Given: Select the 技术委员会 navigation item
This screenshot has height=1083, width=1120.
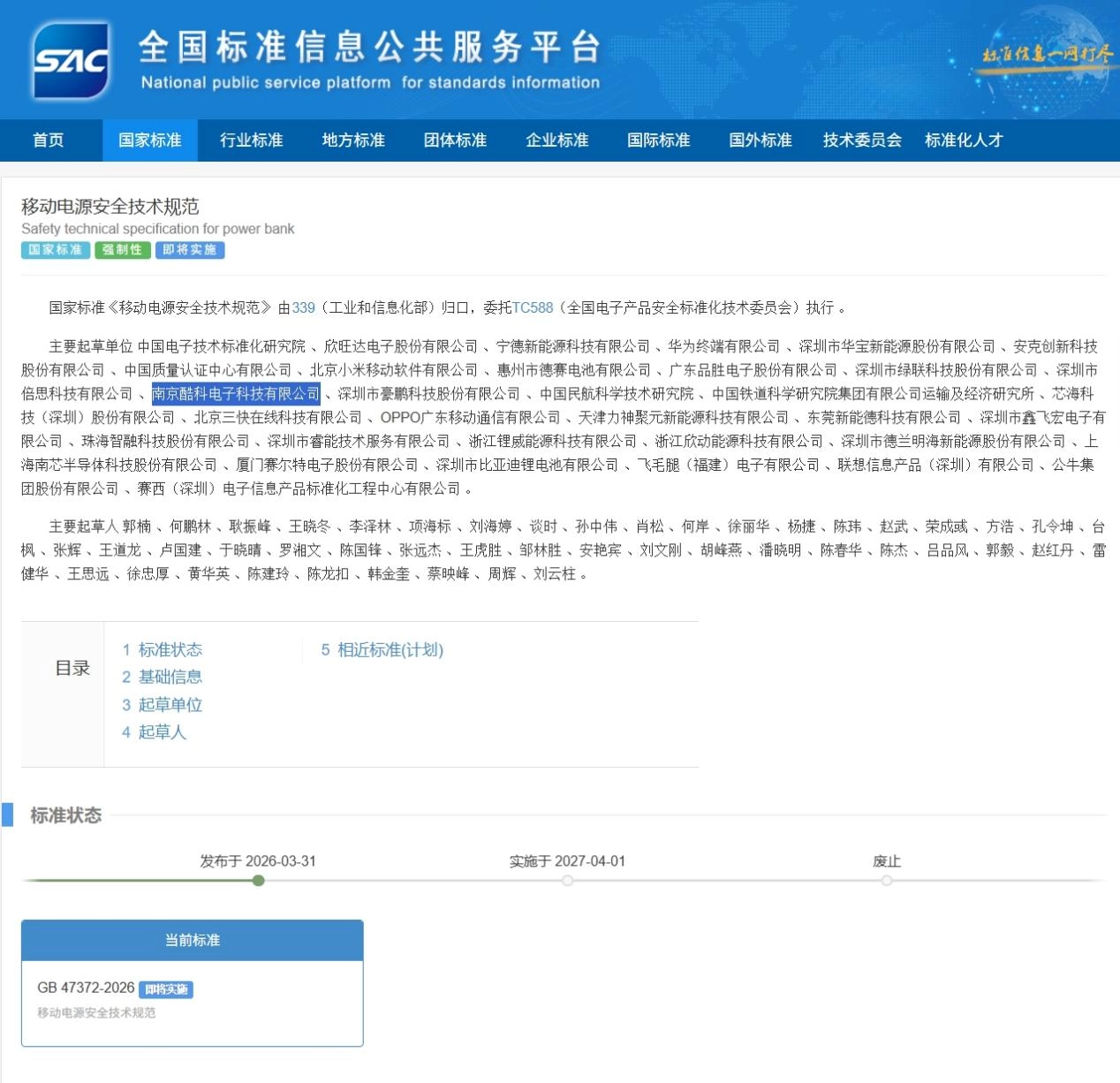Looking at the screenshot, I should pos(861,140).
